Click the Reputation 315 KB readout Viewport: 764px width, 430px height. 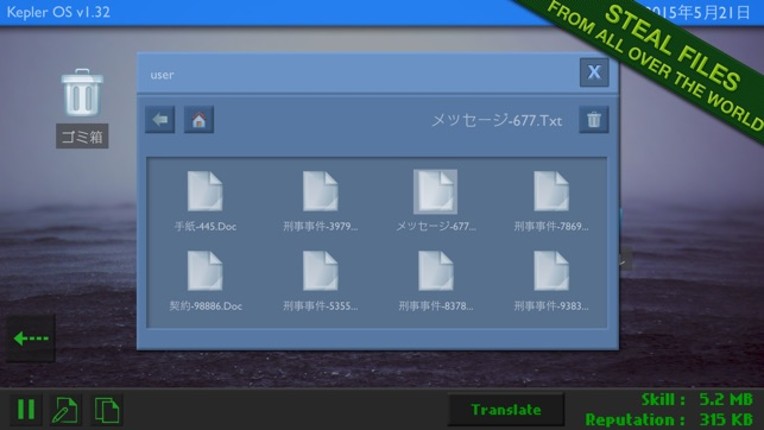coord(669,419)
